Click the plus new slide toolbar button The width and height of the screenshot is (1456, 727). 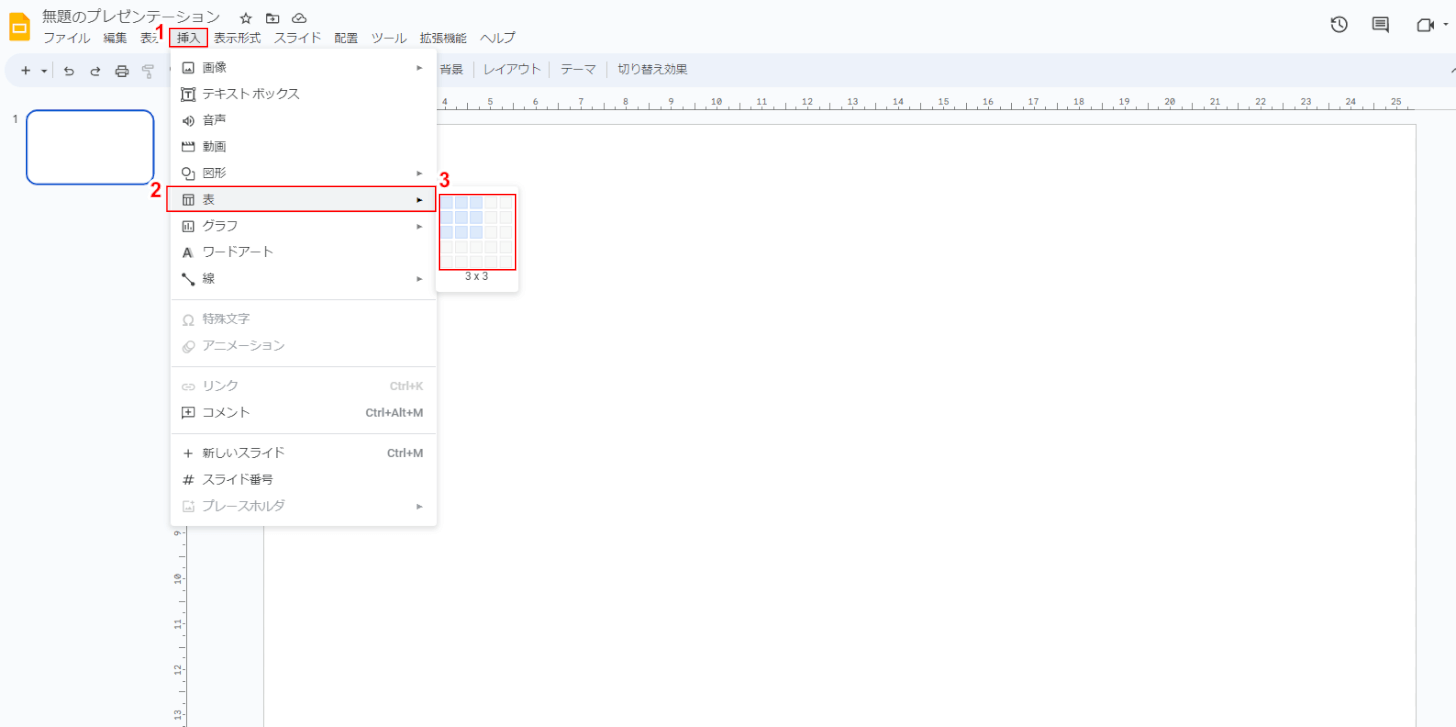(x=26, y=70)
